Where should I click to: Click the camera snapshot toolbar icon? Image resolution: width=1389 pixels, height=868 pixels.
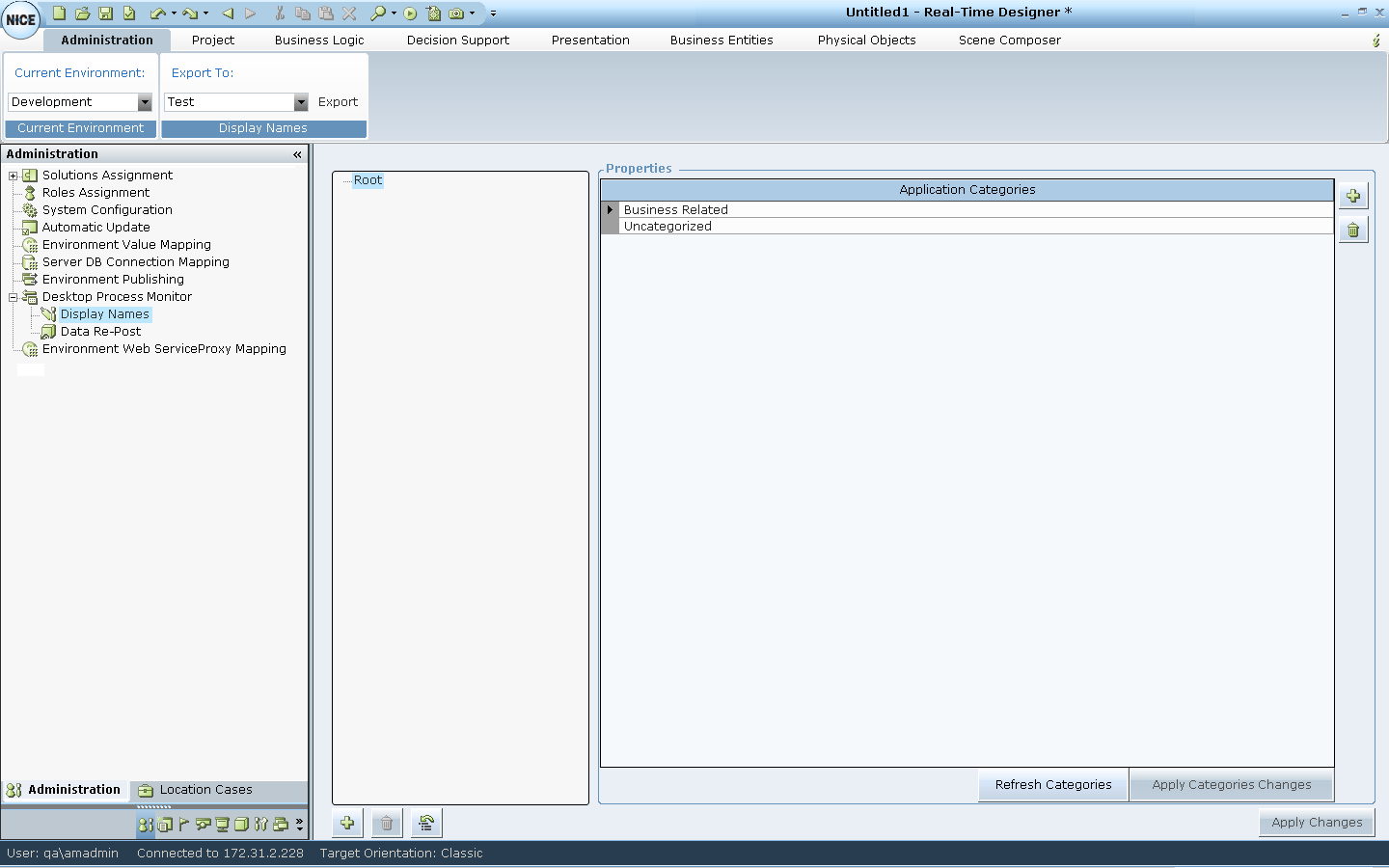coord(456,14)
